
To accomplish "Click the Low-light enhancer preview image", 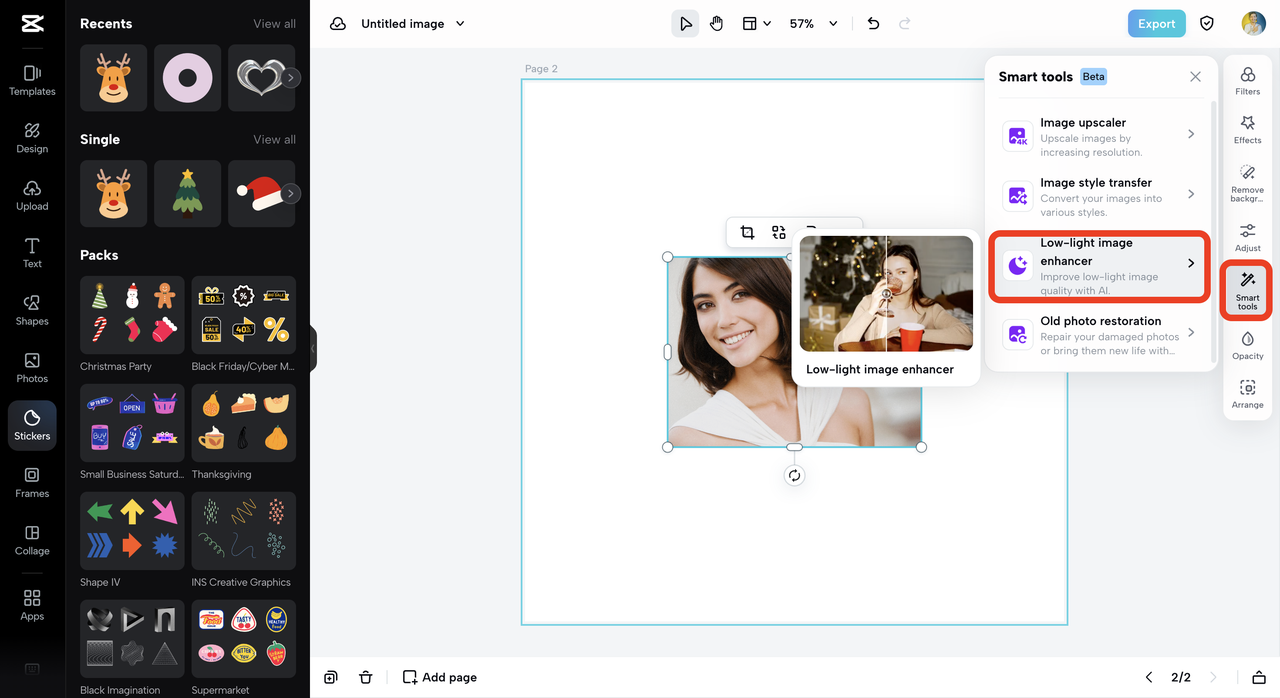I will [886, 294].
